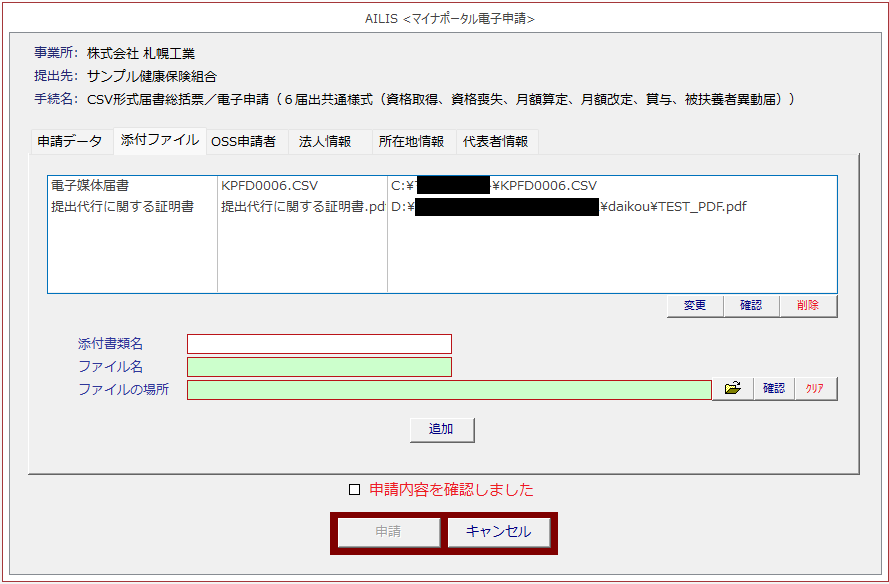
Task: Select the 添付ファイル tab
Action: [x=160, y=141]
